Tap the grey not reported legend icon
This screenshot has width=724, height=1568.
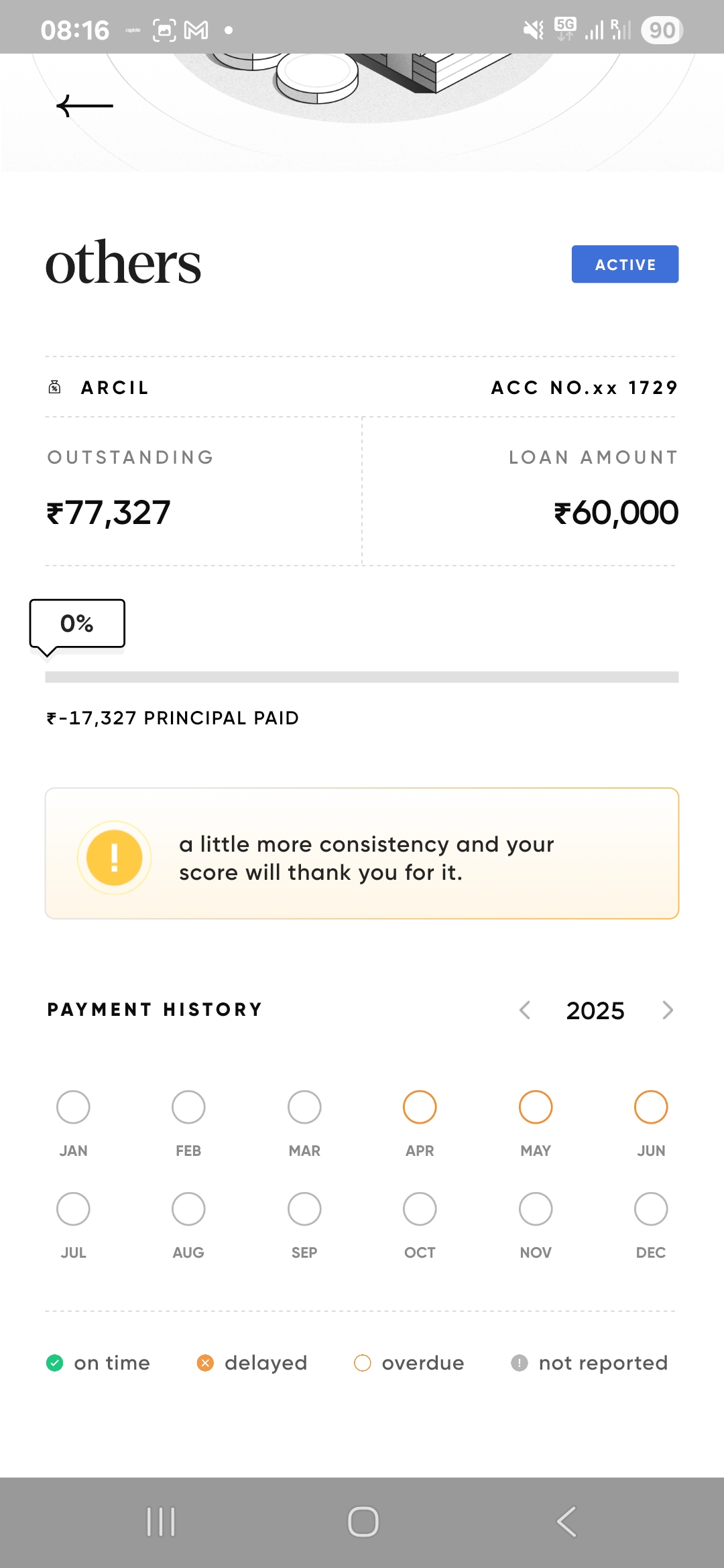coord(520,1363)
